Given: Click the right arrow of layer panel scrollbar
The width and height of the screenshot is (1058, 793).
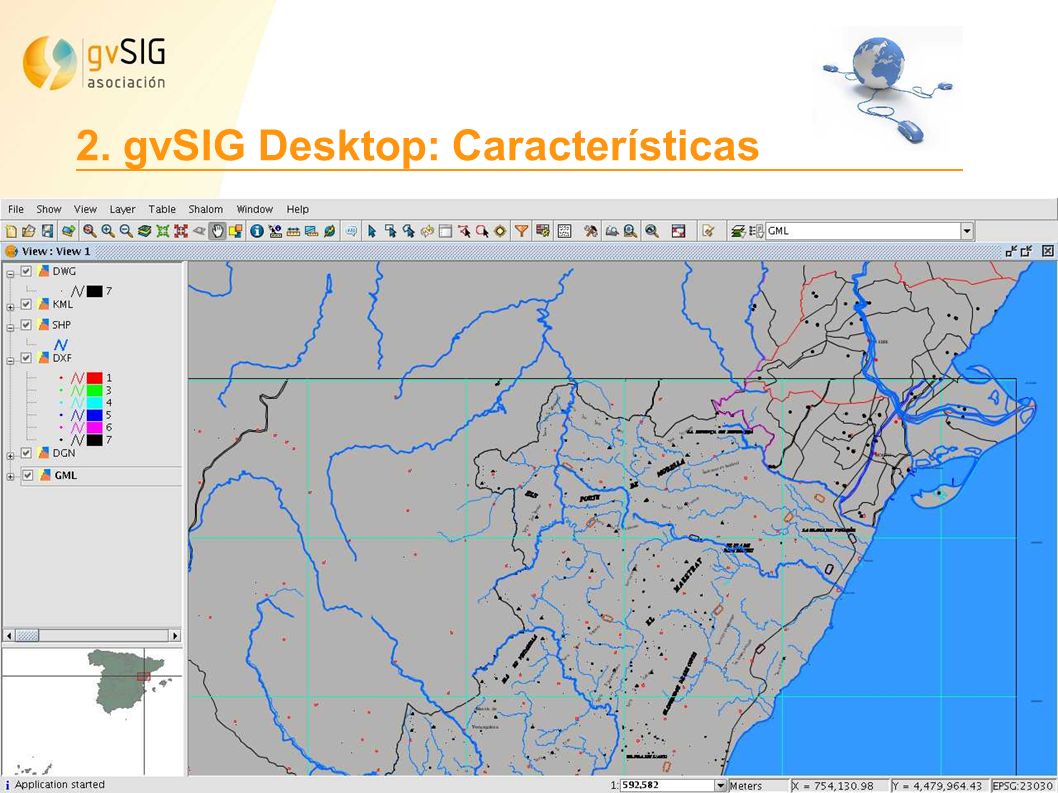Looking at the screenshot, I should coord(175,636).
